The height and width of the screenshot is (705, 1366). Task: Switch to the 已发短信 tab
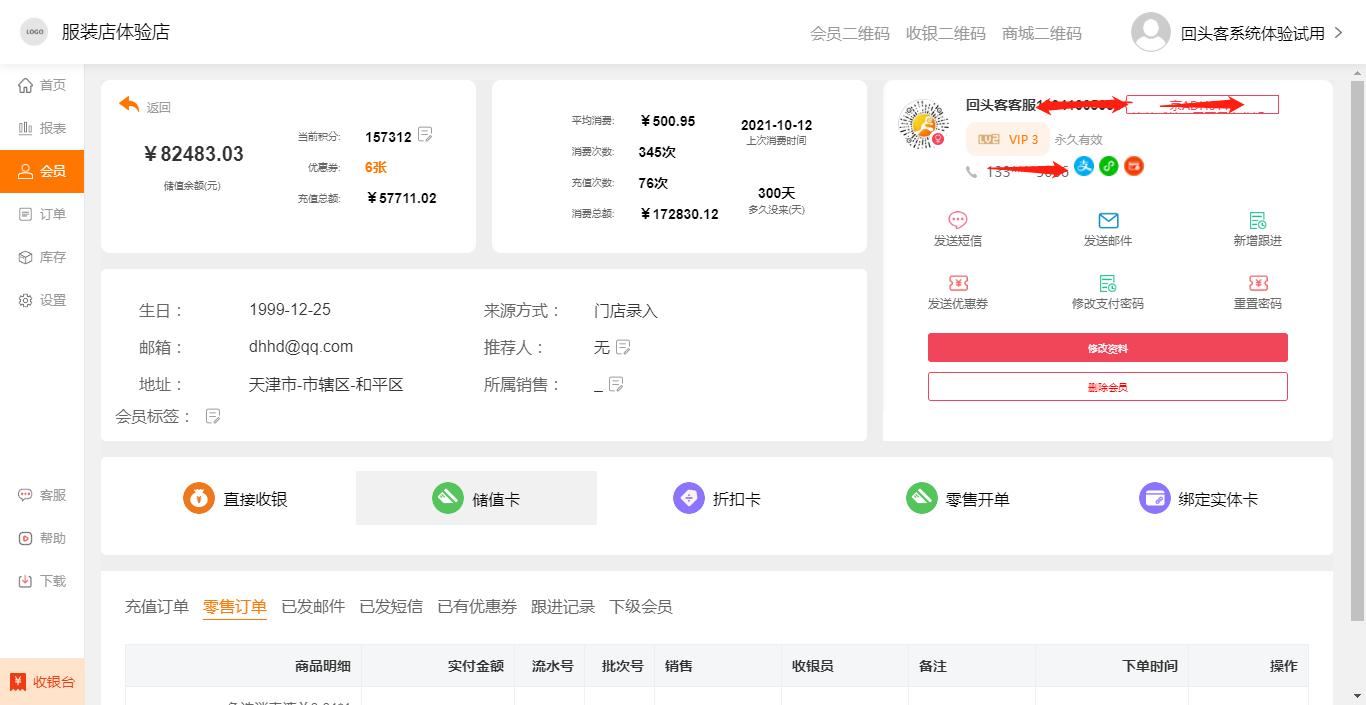click(x=391, y=606)
